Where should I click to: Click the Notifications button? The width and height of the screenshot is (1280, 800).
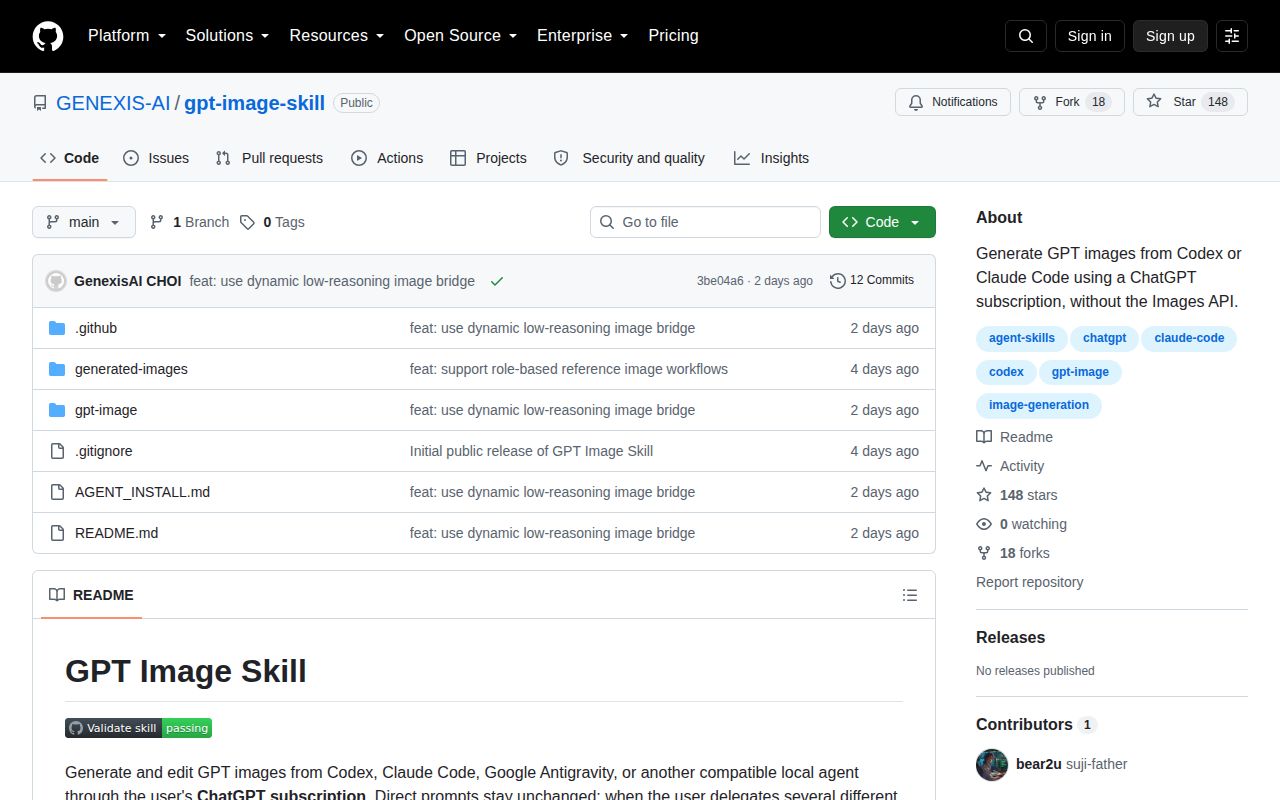pyautogui.click(x=953, y=102)
